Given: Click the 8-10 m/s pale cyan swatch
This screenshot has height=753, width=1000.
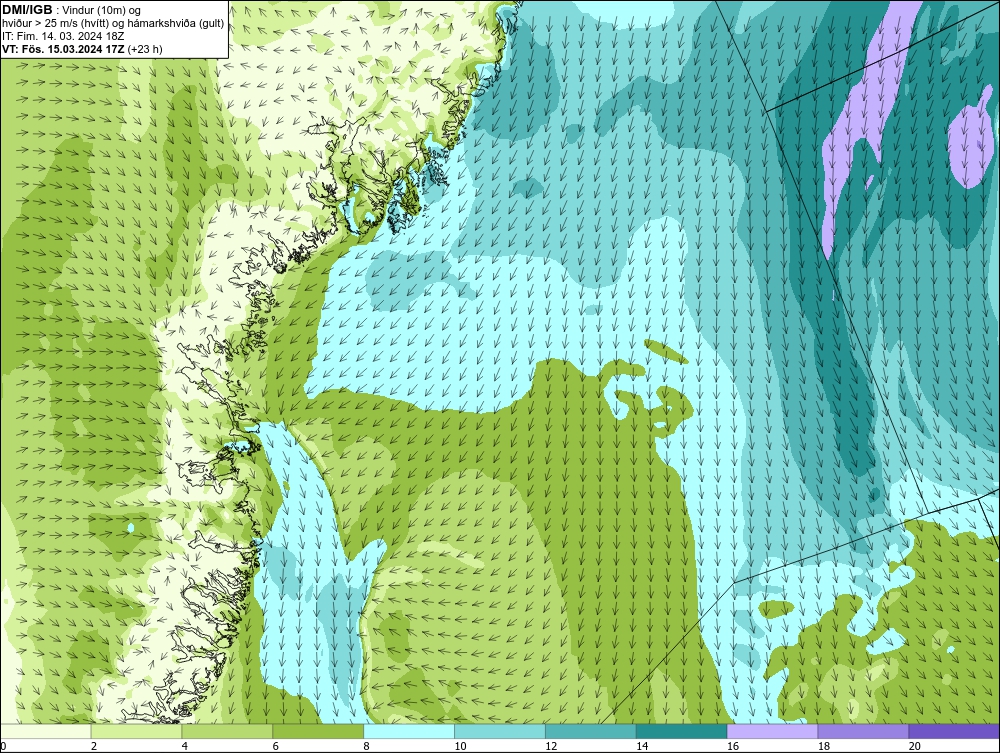Looking at the screenshot, I should coord(409,731).
